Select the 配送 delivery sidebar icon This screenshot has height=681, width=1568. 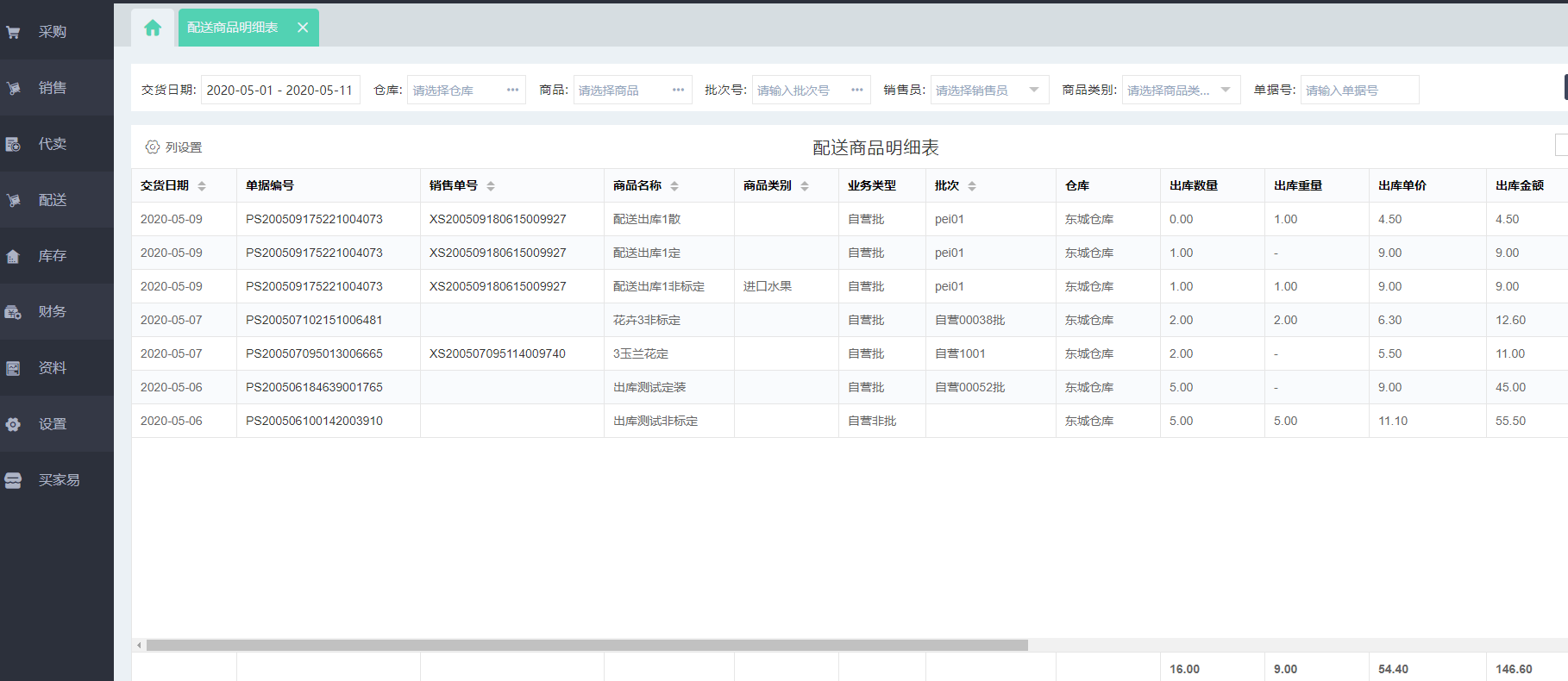click(x=13, y=200)
